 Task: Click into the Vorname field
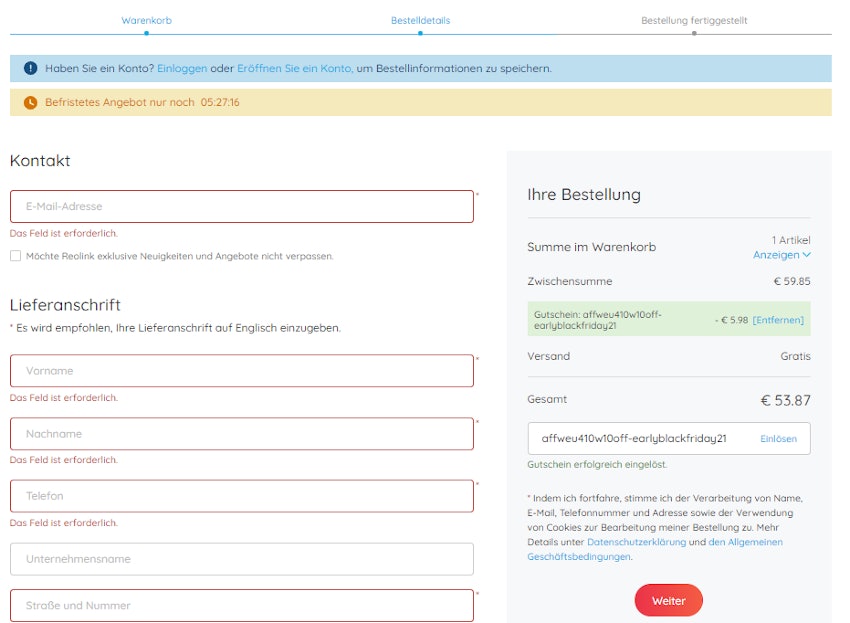click(241, 371)
